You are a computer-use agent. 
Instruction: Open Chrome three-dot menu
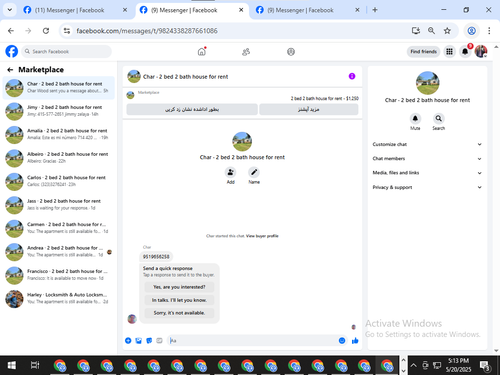(489, 31)
